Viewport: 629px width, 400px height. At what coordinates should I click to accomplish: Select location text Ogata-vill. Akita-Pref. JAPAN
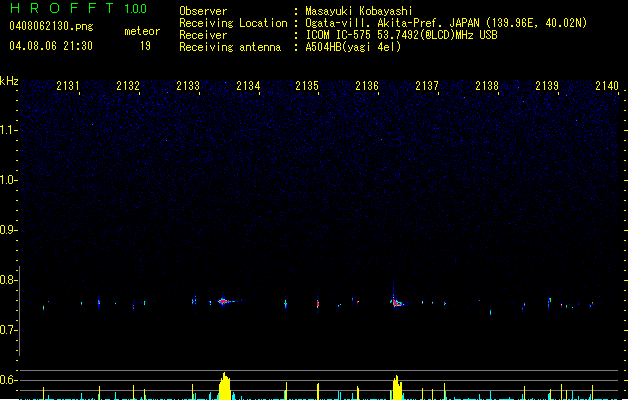tap(393, 23)
